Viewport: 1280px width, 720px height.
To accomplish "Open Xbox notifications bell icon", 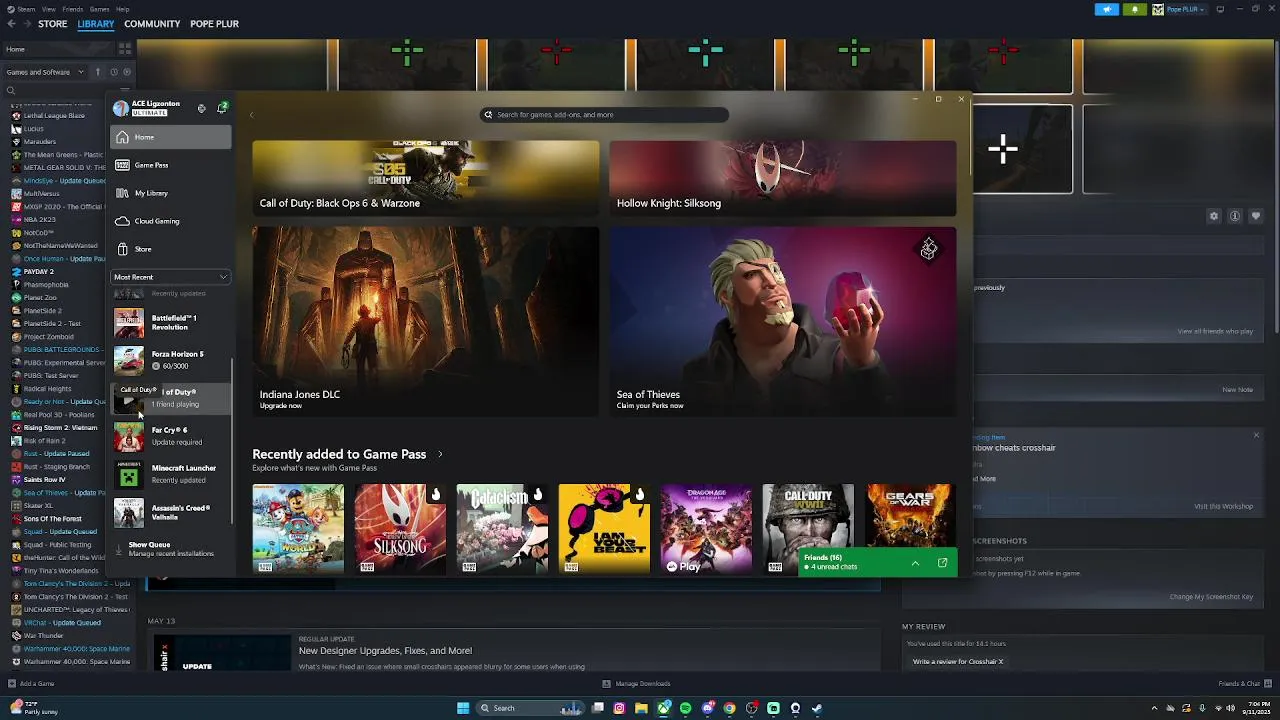I will [x=222, y=108].
